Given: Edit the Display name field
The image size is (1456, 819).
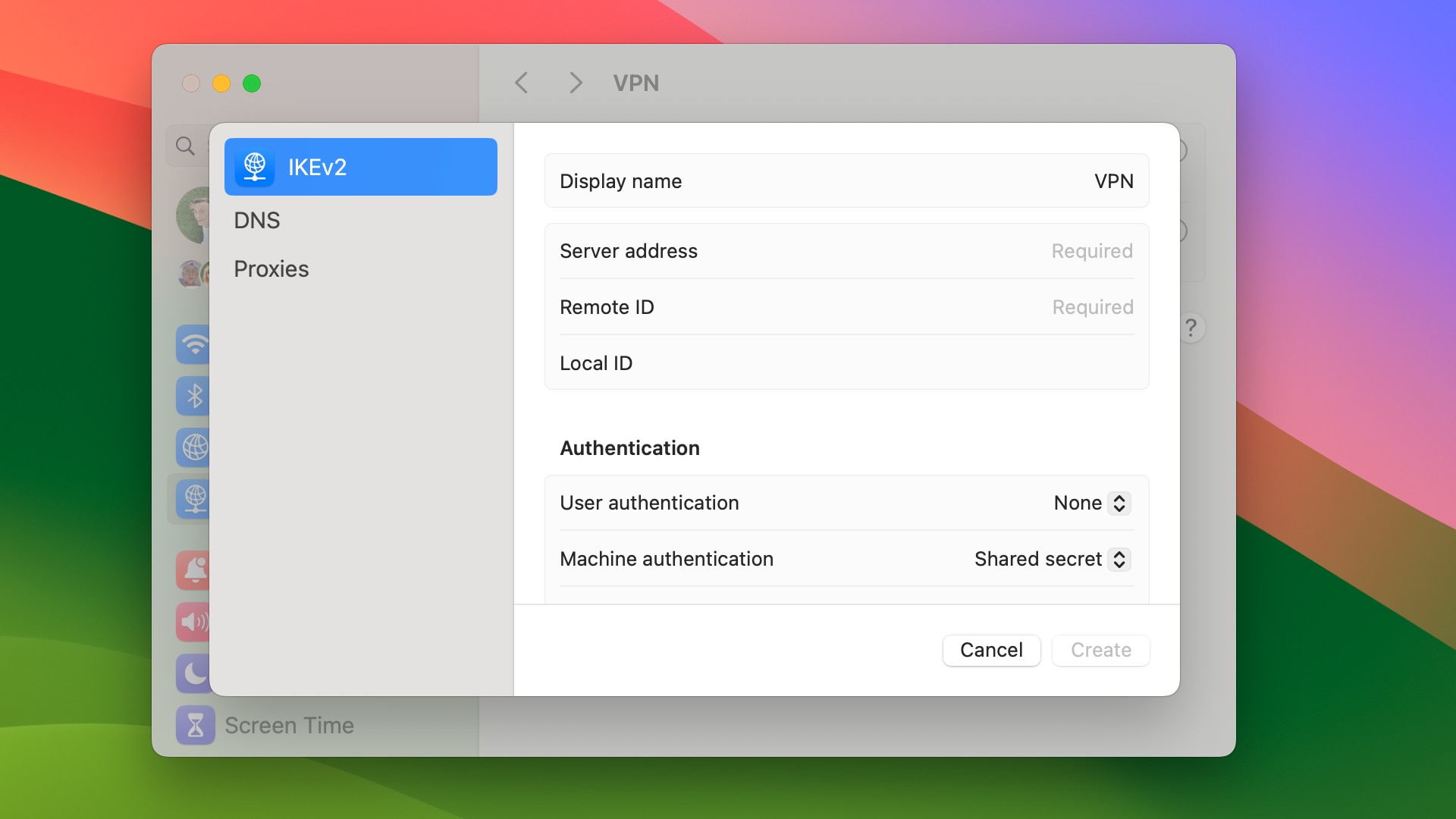Looking at the screenshot, I should click(x=846, y=181).
